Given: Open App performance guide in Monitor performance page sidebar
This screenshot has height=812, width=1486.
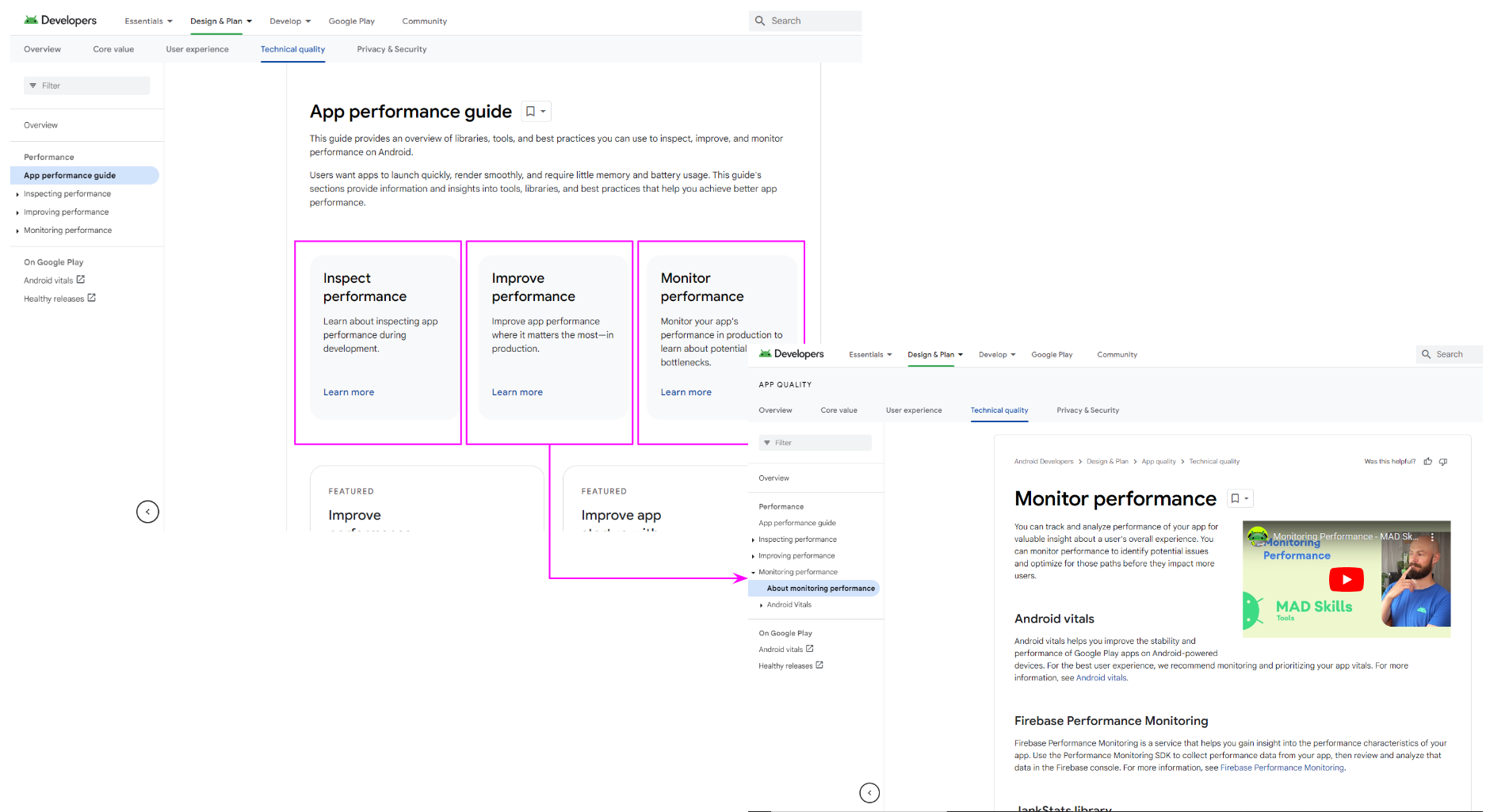Looking at the screenshot, I should click(x=797, y=523).
